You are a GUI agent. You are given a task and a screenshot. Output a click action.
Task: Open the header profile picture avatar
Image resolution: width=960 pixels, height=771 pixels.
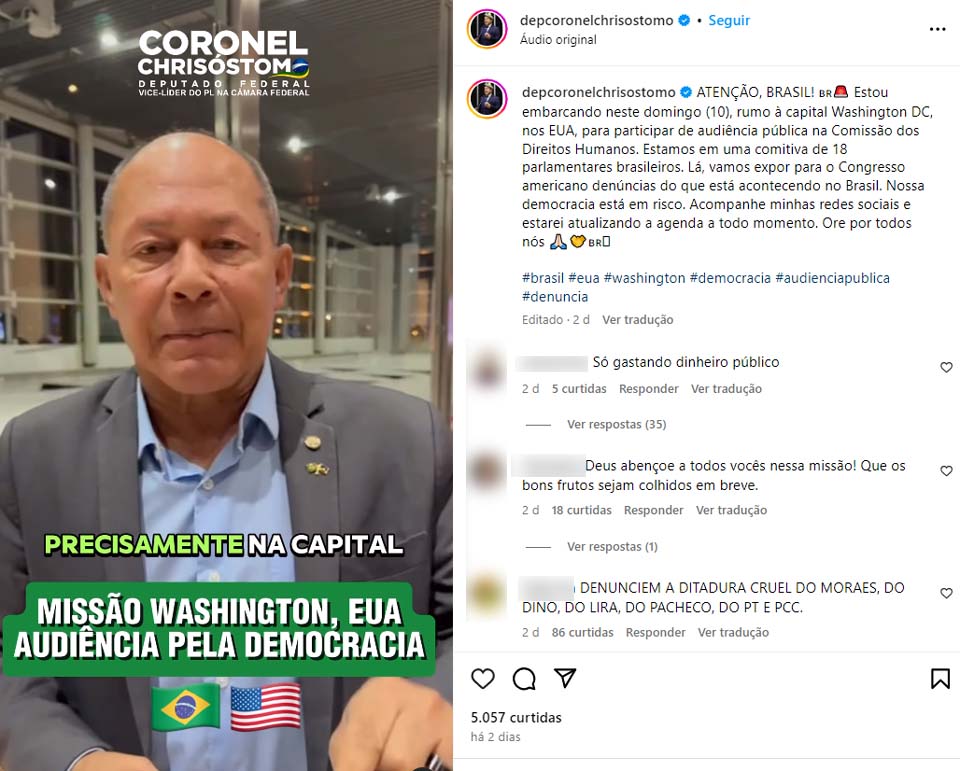(487, 29)
